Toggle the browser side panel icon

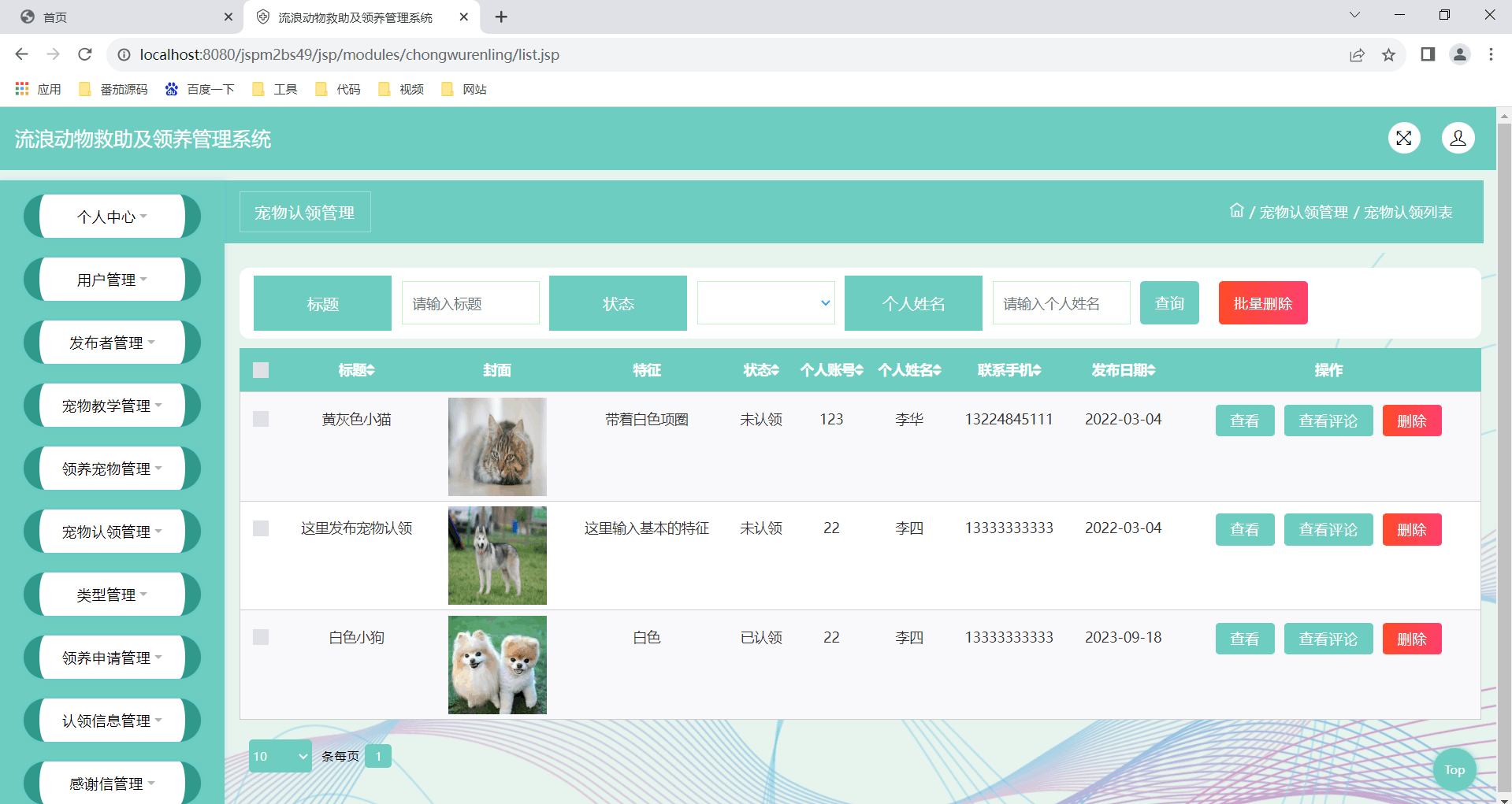coord(1428,54)
